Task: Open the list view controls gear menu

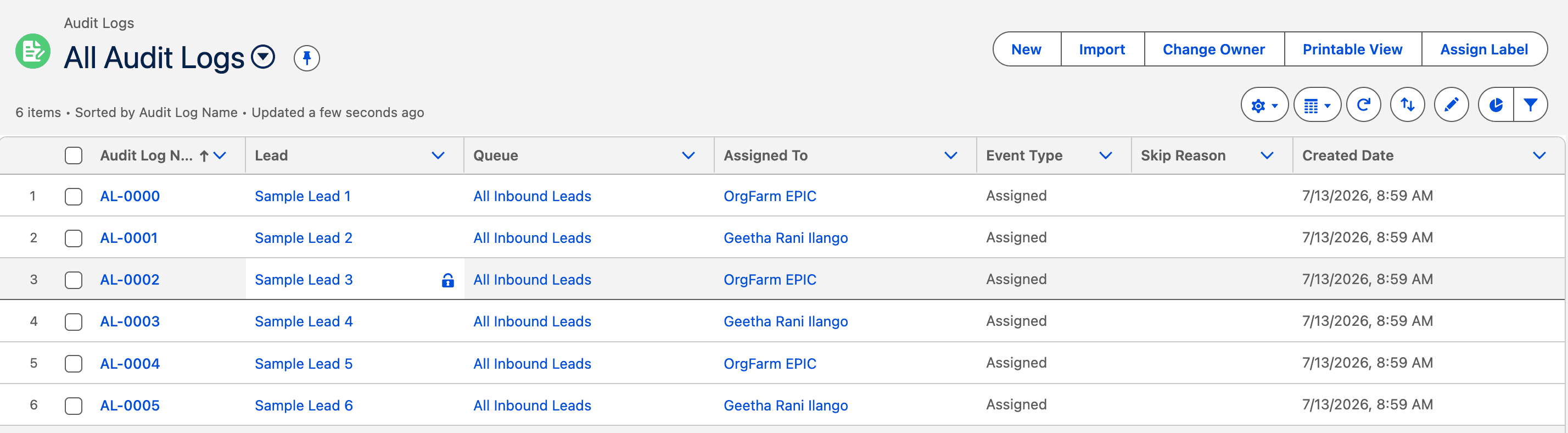Action: click(x=1264, y=105)
